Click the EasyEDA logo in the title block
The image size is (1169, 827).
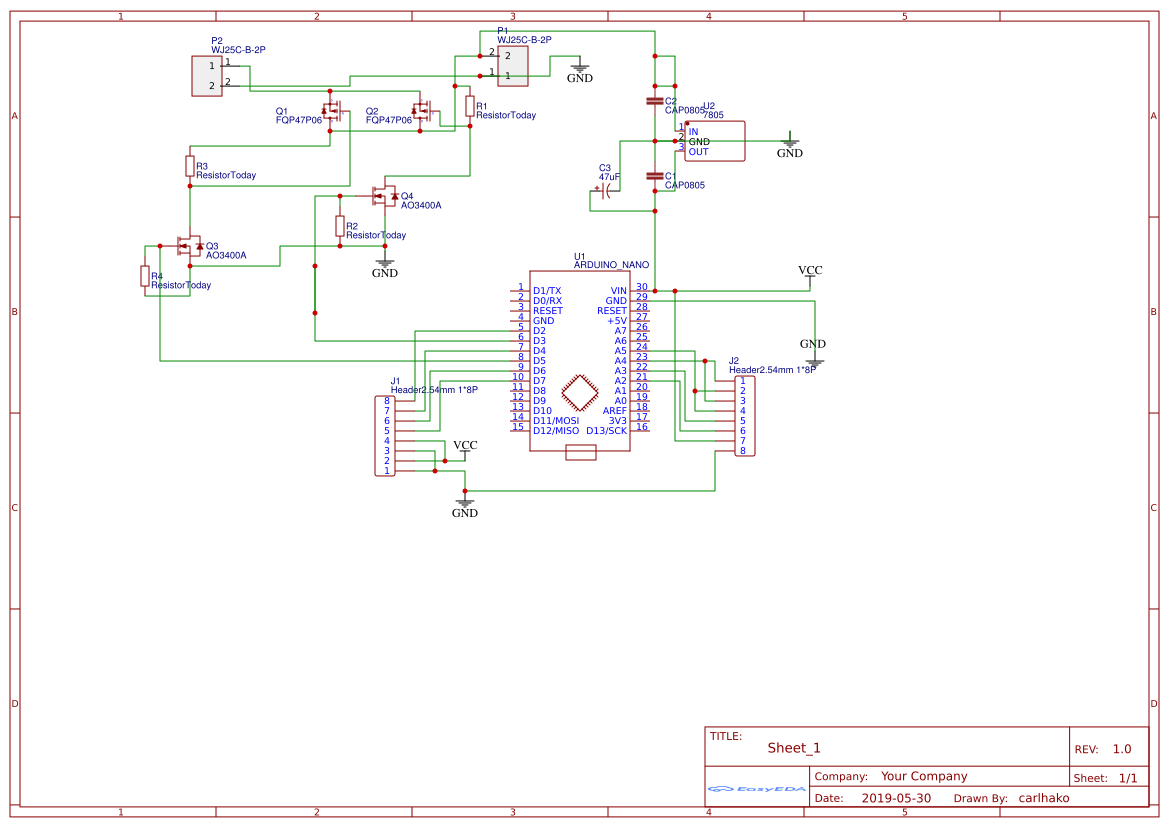(x=755, y=790)
